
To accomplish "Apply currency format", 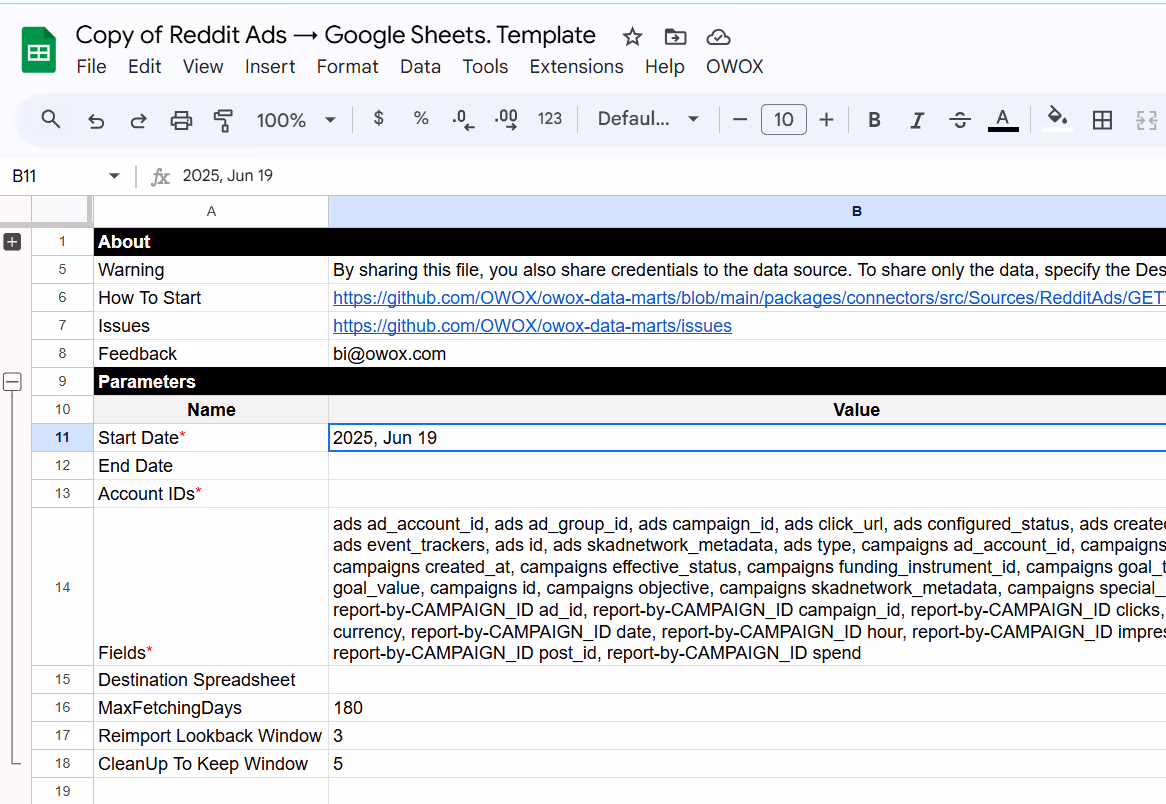I will pyautogui.click(x=378, y=119).
